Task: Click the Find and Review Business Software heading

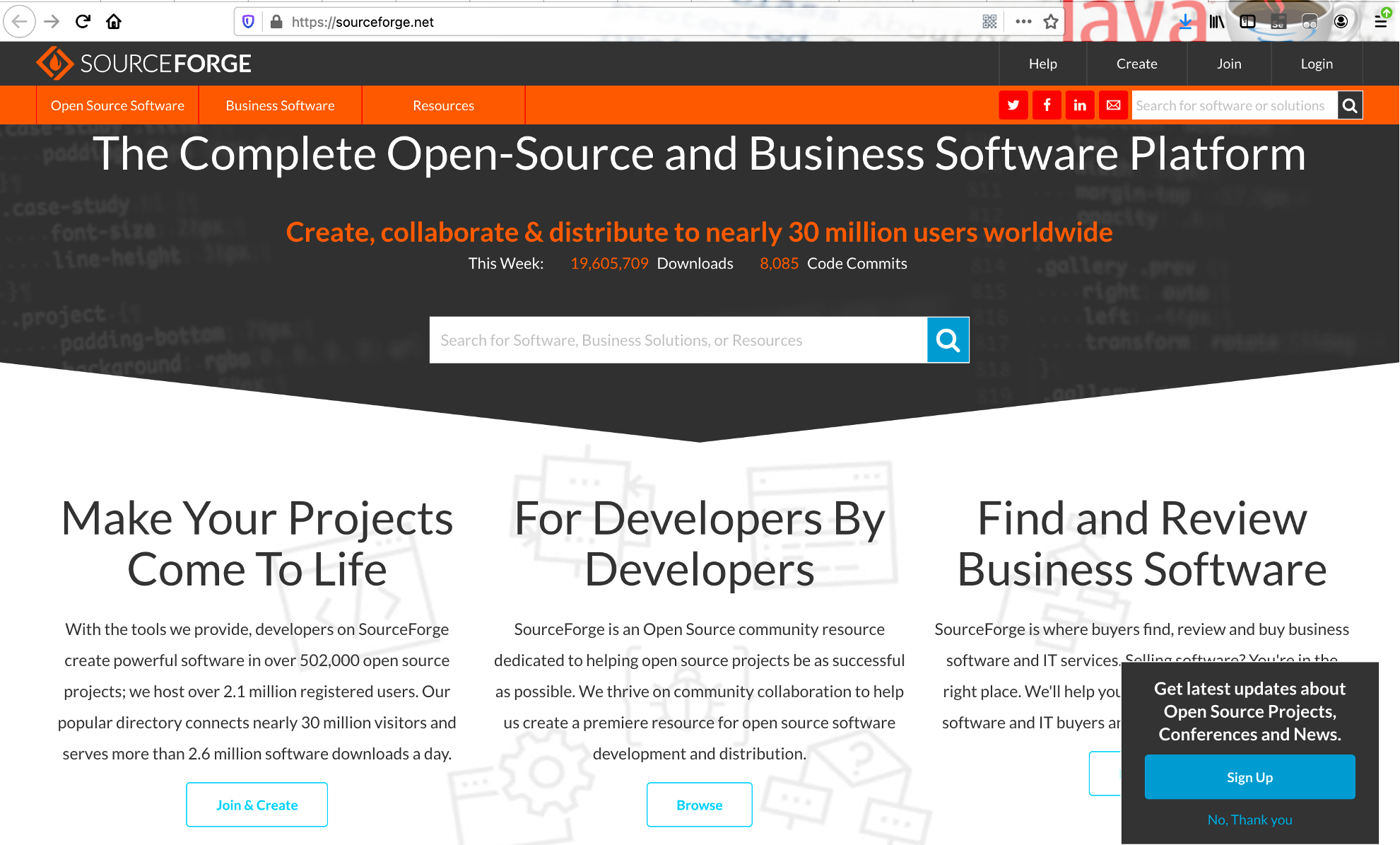Action: (x=1142, y=544)
